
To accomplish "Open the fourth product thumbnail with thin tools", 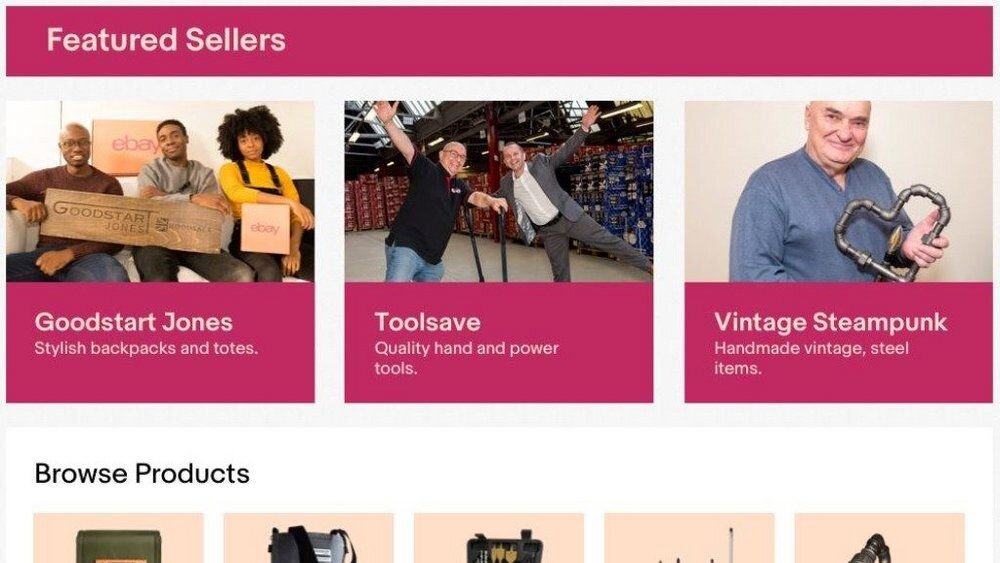I will coord(689,537).
